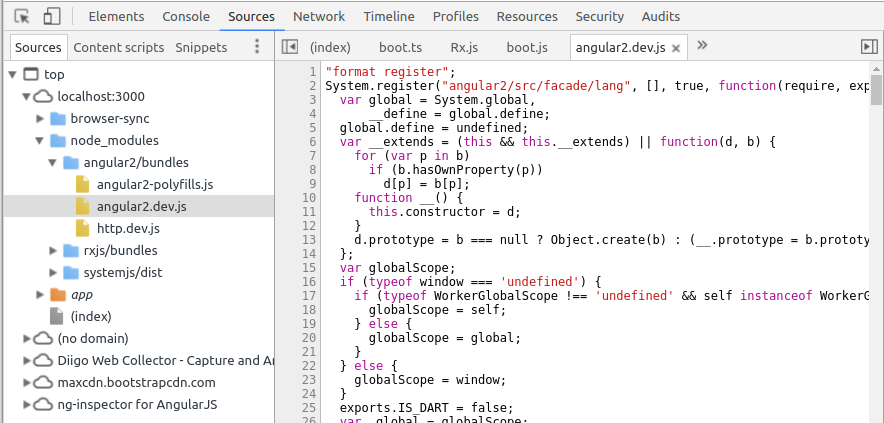
Task: Click the node_modules folder icon
Action: point(58,140)
